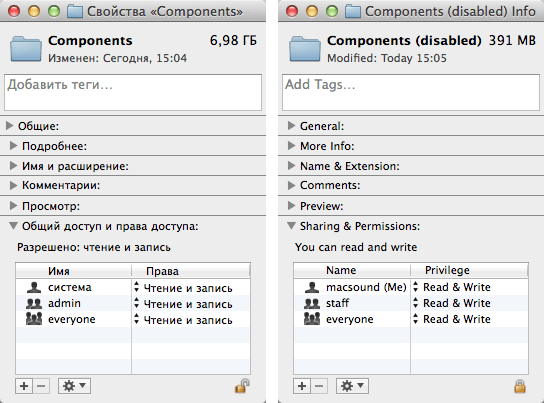This screenshot has height=403, width=544.
Task: Click the Components folder icon next to 6,98 ГБ
Action: click(x=26, y=49)
